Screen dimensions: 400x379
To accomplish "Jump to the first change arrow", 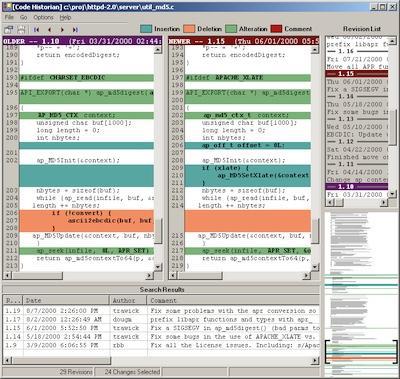I will point(37,30).
